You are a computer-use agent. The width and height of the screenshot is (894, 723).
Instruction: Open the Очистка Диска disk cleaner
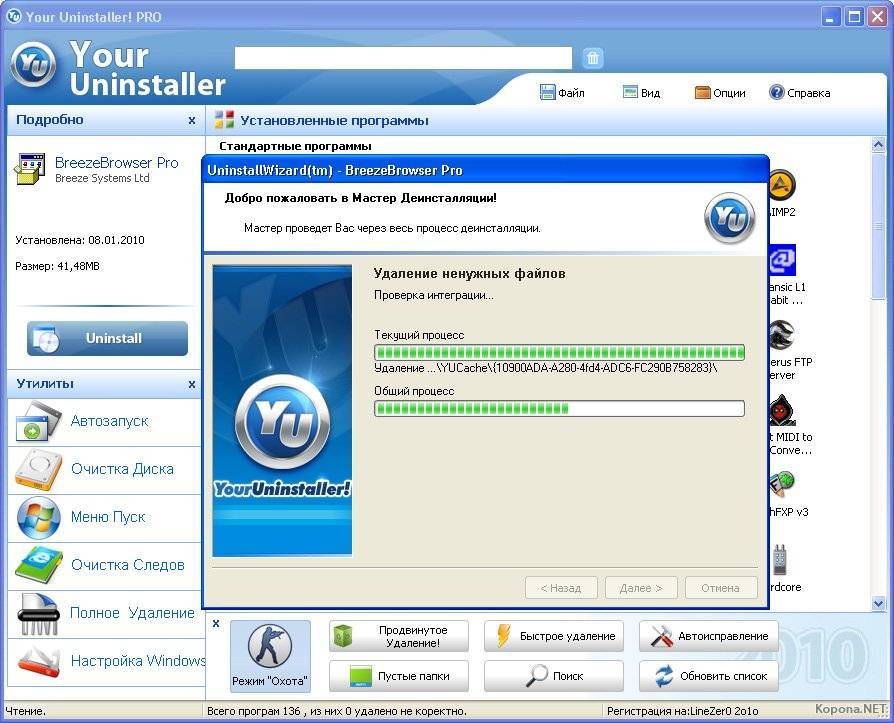105,470
